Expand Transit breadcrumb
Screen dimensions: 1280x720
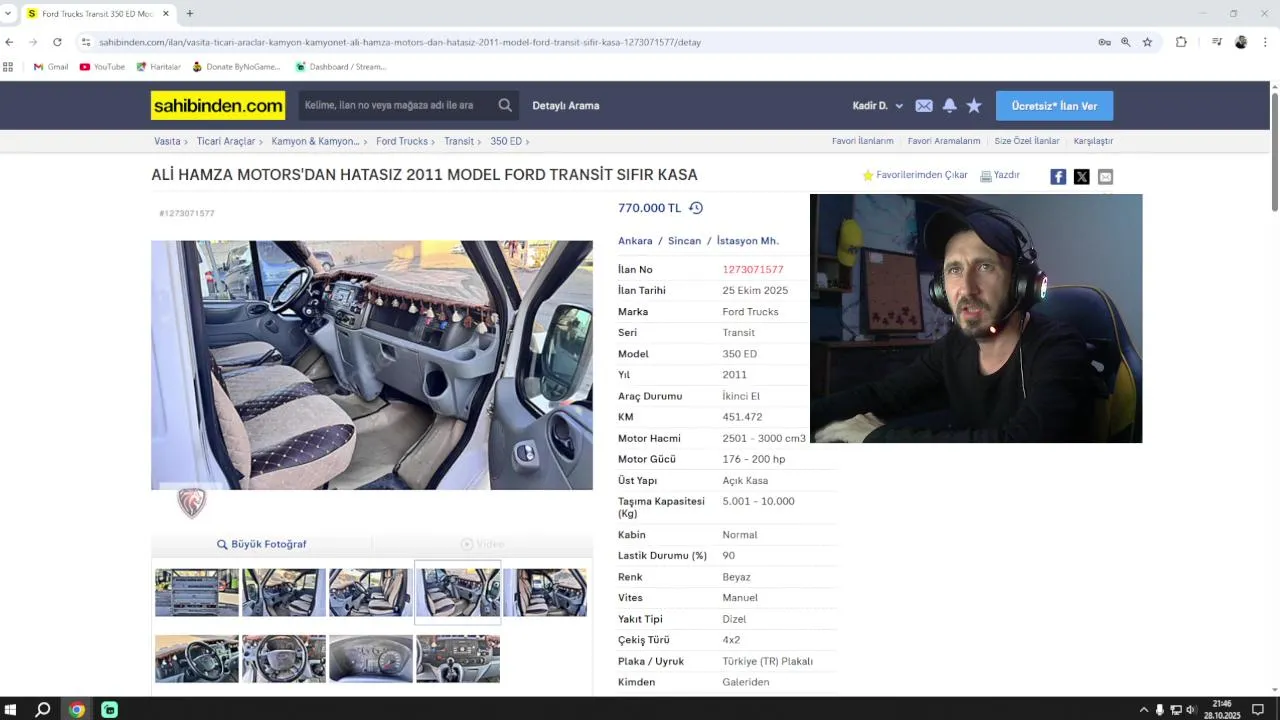pyautogui.click(x=480, y=142)
